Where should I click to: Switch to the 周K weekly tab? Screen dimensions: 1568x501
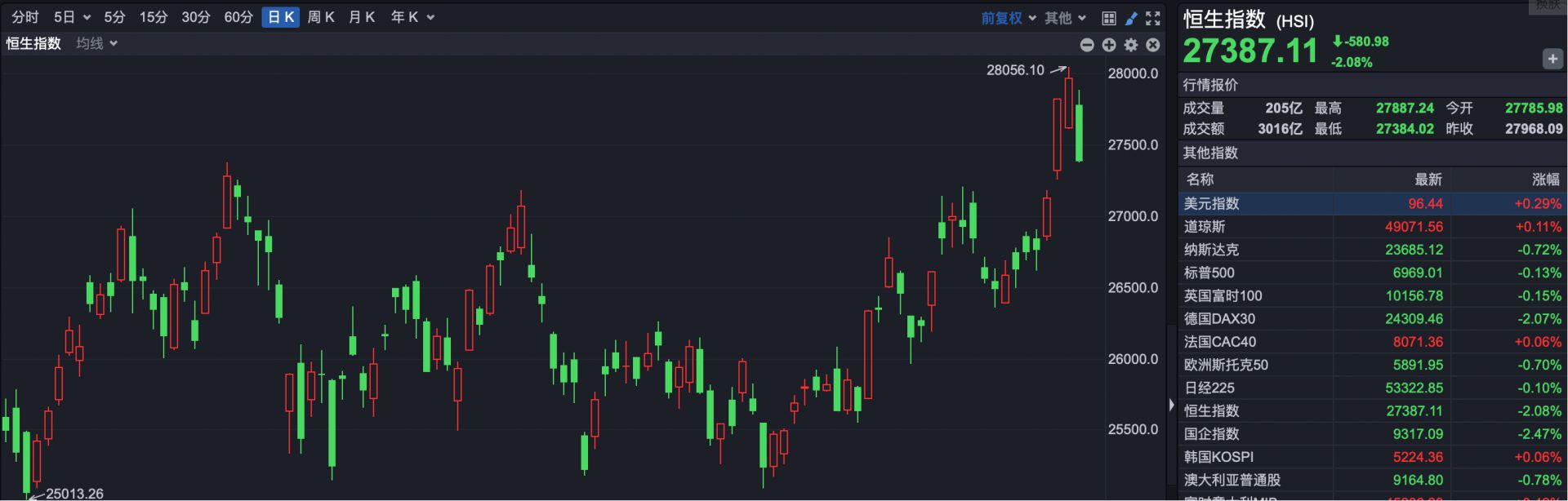point(321,17)
